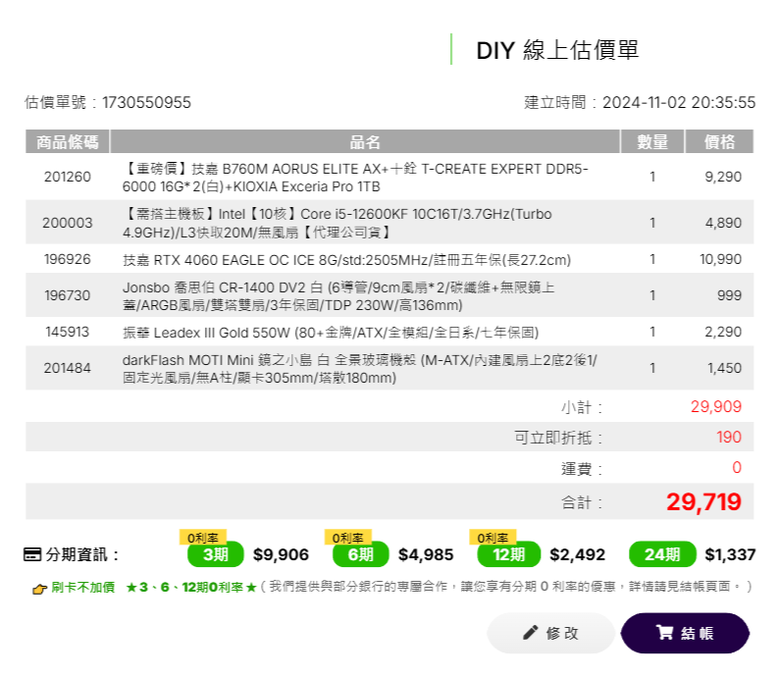Click the pointing hand icon beside 刷卡不加價

(x=39, y=589)
